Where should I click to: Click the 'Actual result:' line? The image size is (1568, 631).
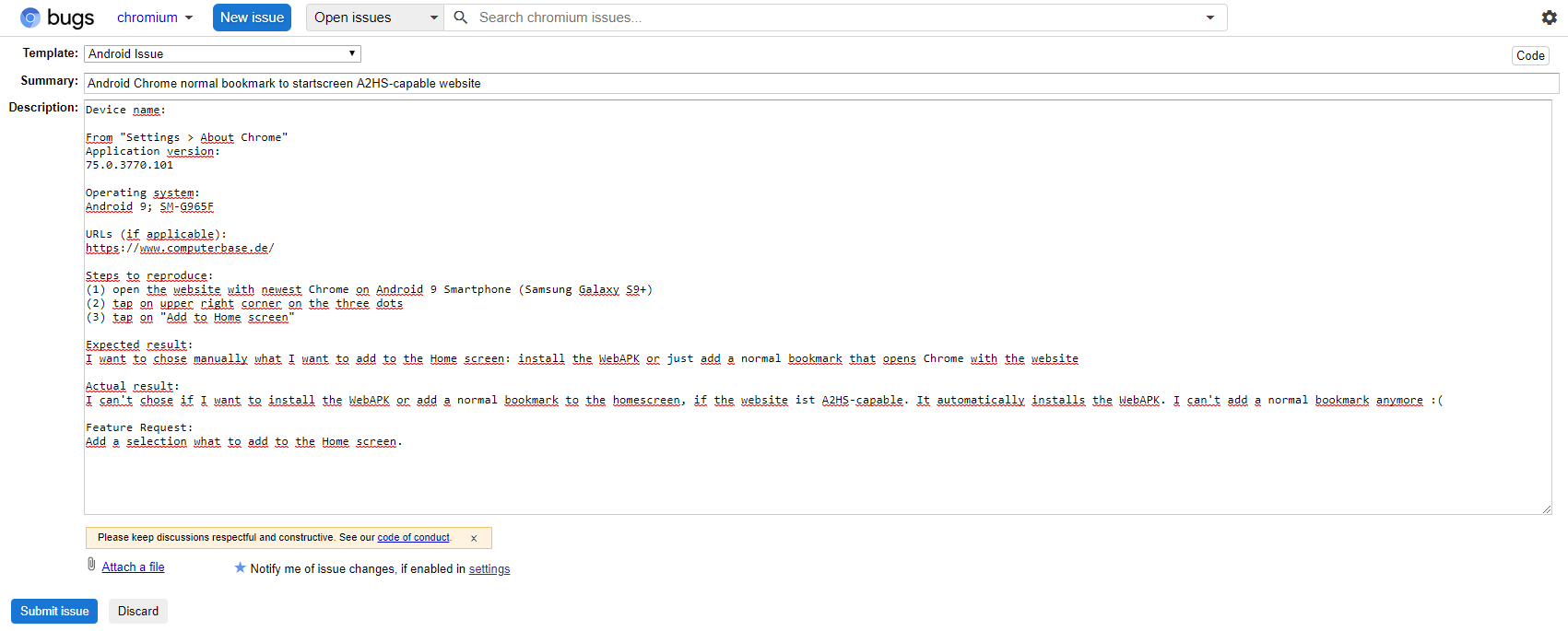tap(133, 386)
